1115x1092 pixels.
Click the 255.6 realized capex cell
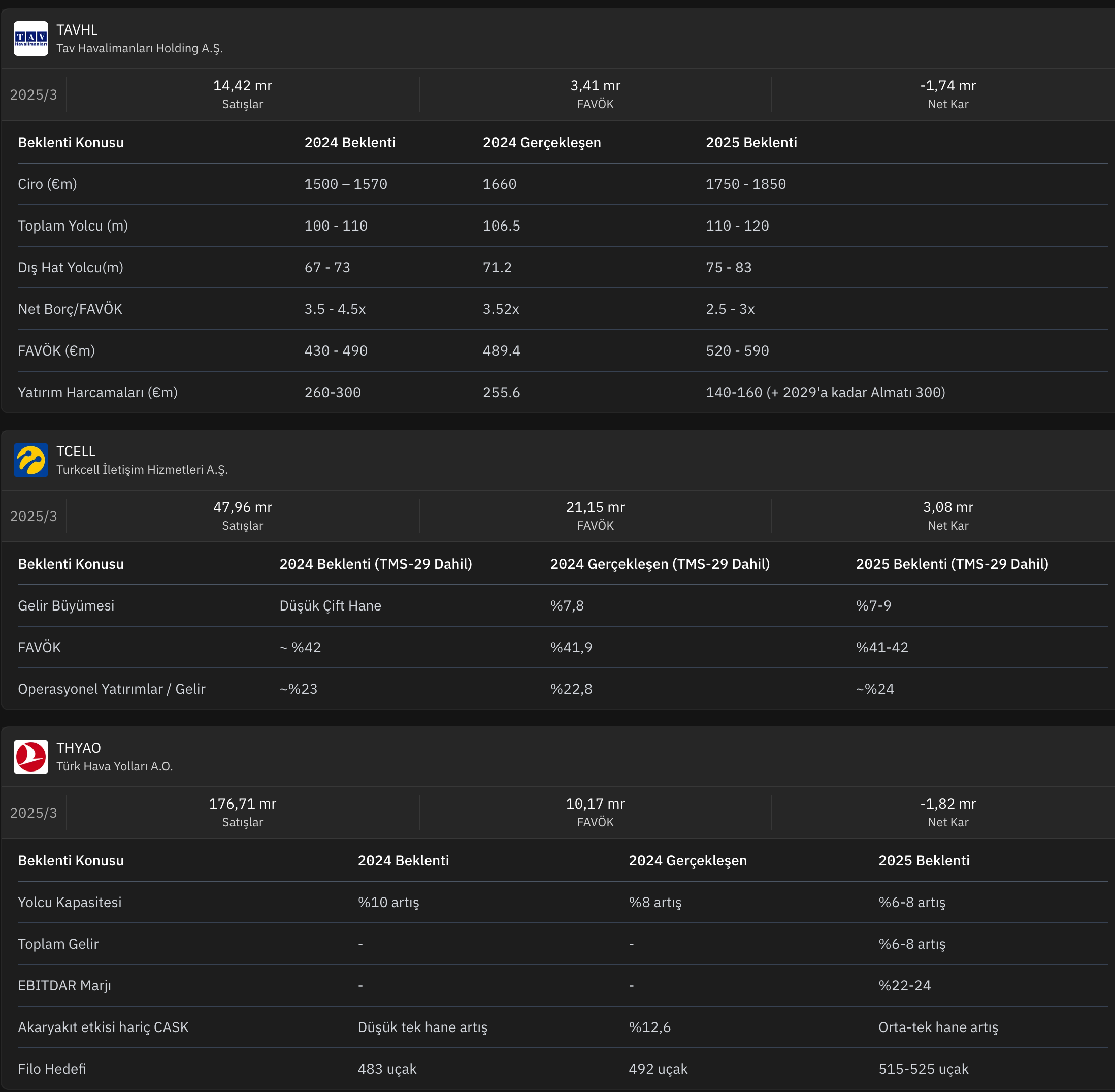click(501, 392)
